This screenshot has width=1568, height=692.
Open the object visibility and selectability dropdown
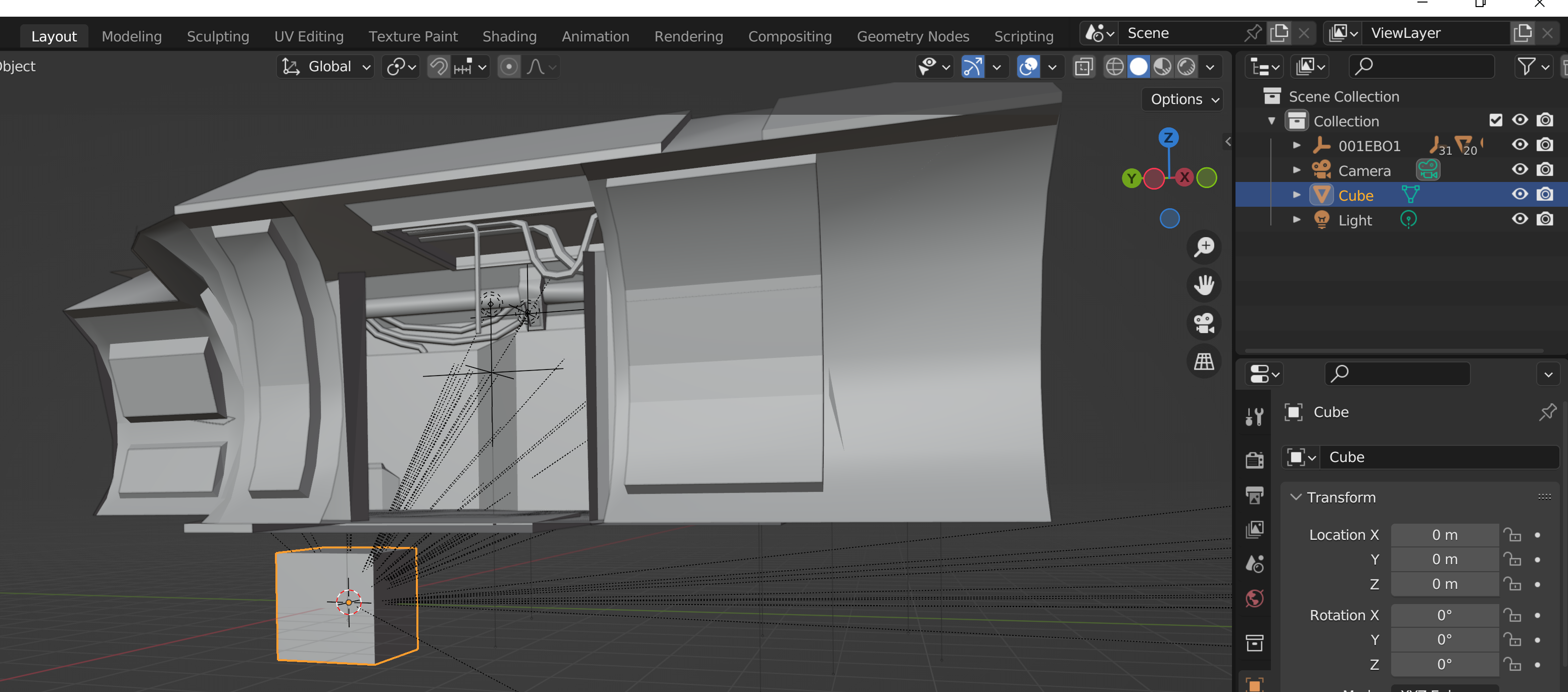click(x=934, y=66)
